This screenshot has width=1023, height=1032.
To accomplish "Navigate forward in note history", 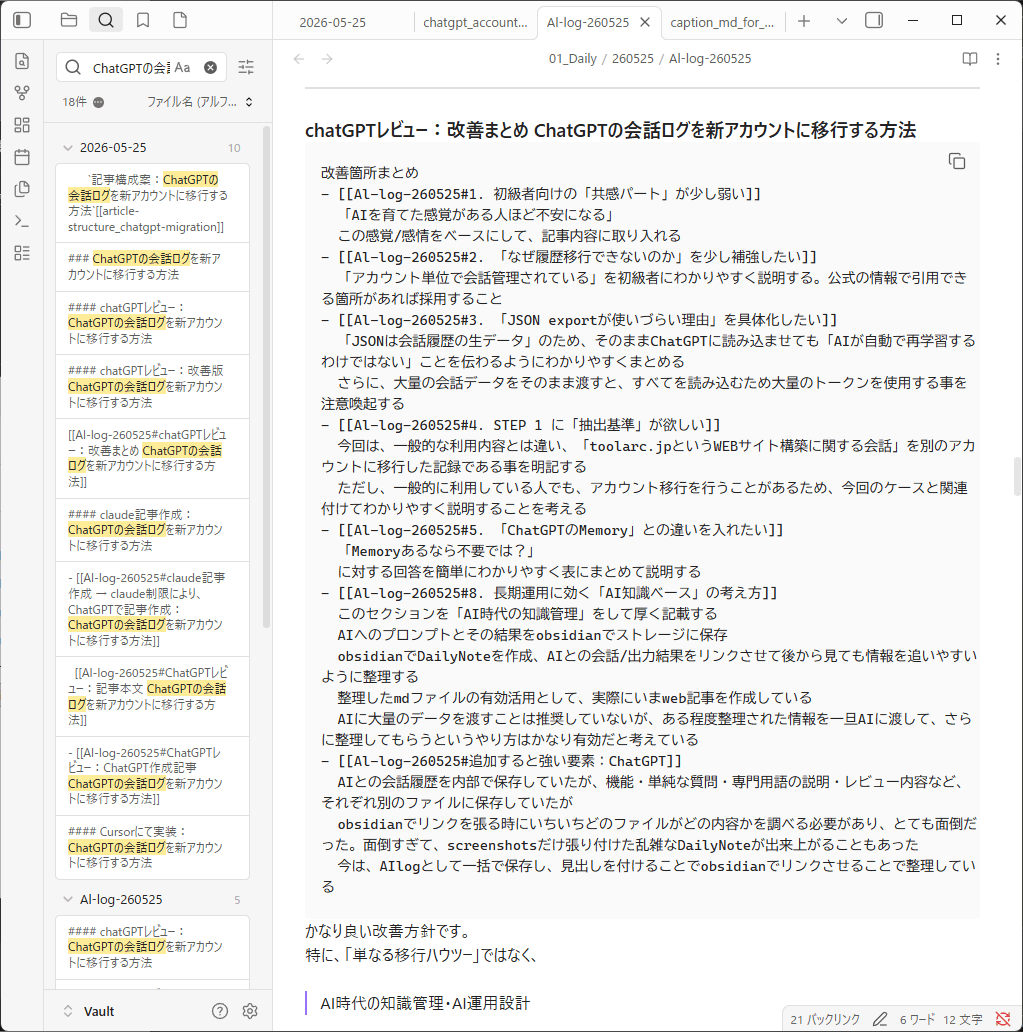I will click(x=327, y=59).
